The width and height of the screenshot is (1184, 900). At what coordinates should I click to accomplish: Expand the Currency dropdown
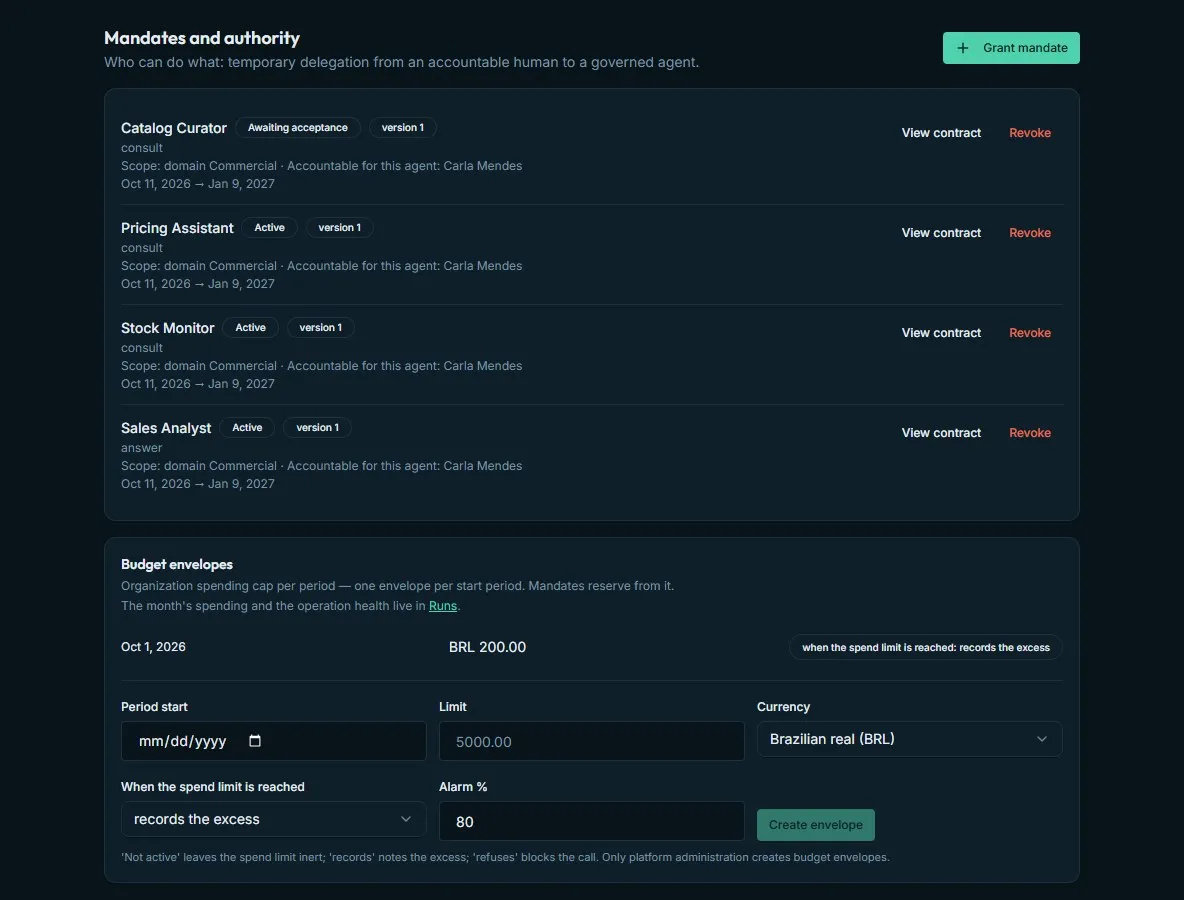click(x=909, y=739)
